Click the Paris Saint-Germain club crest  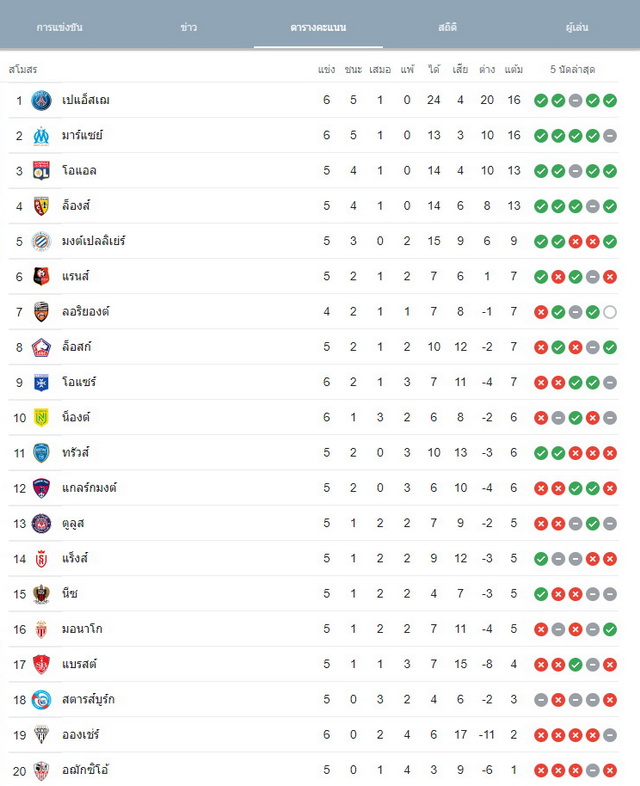tap(41, 100)
